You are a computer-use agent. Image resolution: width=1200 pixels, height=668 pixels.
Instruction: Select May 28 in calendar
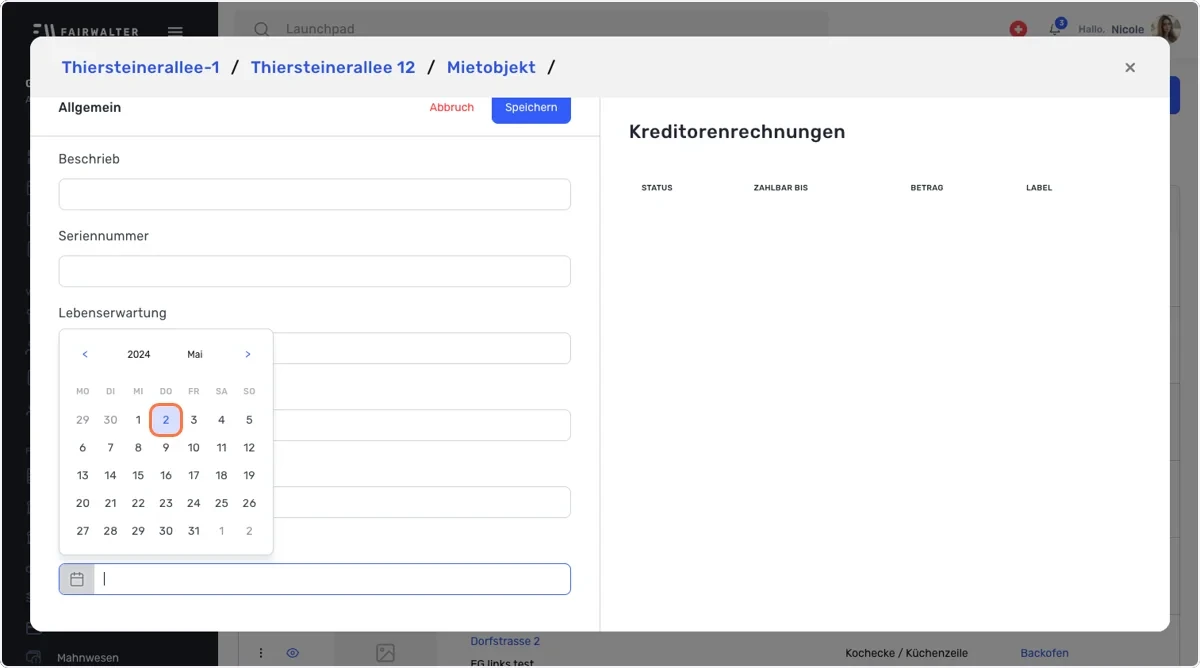pyautogui.click(x=111, y=531)
